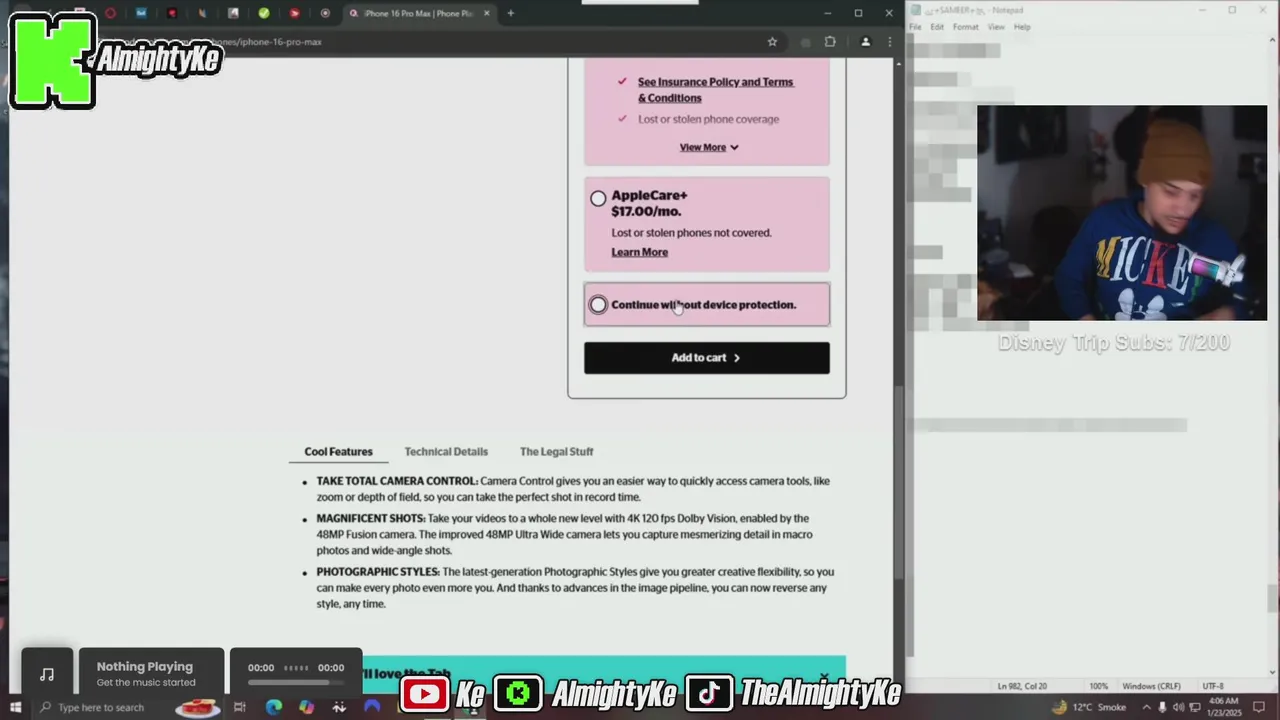This screenshot has height=720, width=1280.
Task: Expand View More insurance details
Action: [708, 147]
